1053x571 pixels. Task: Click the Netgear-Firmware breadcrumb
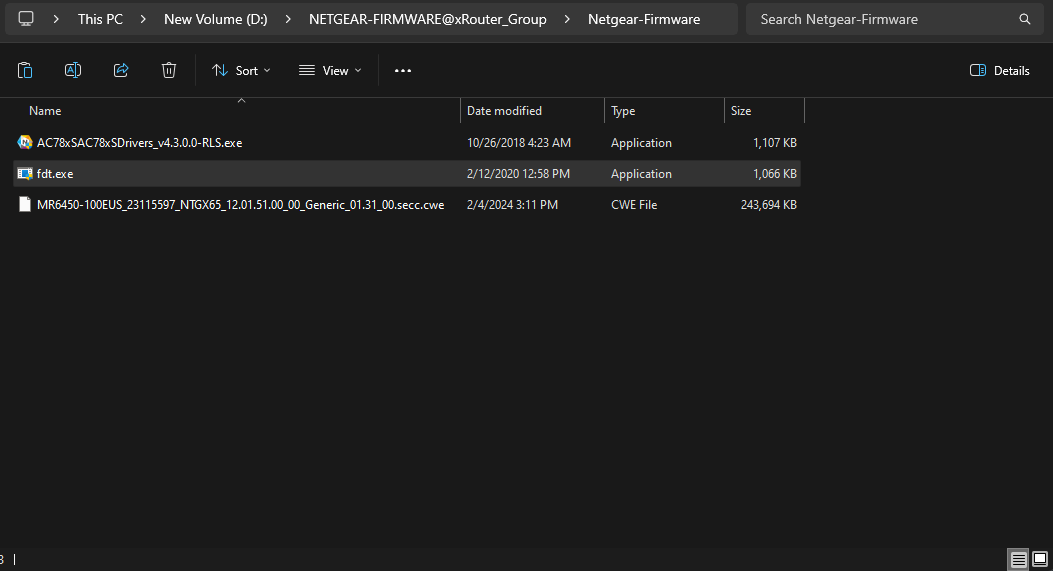[x=644, y=19]
